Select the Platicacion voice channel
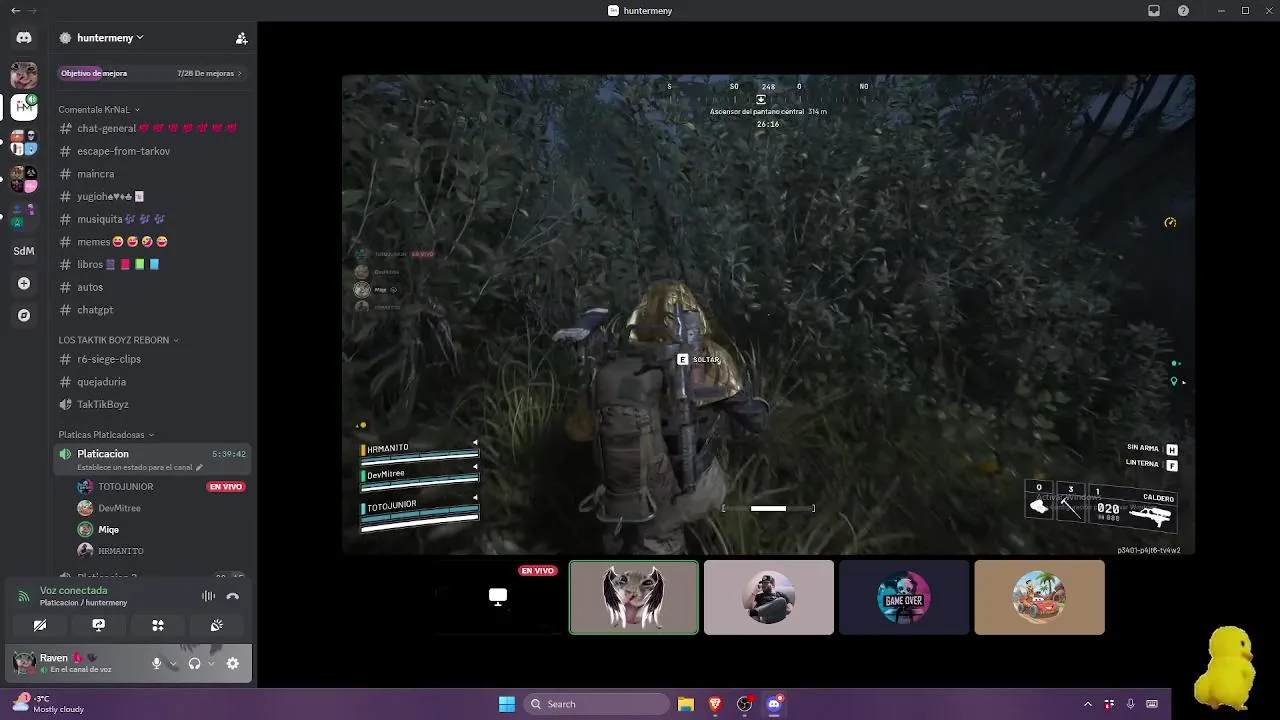 coord(152,459)
